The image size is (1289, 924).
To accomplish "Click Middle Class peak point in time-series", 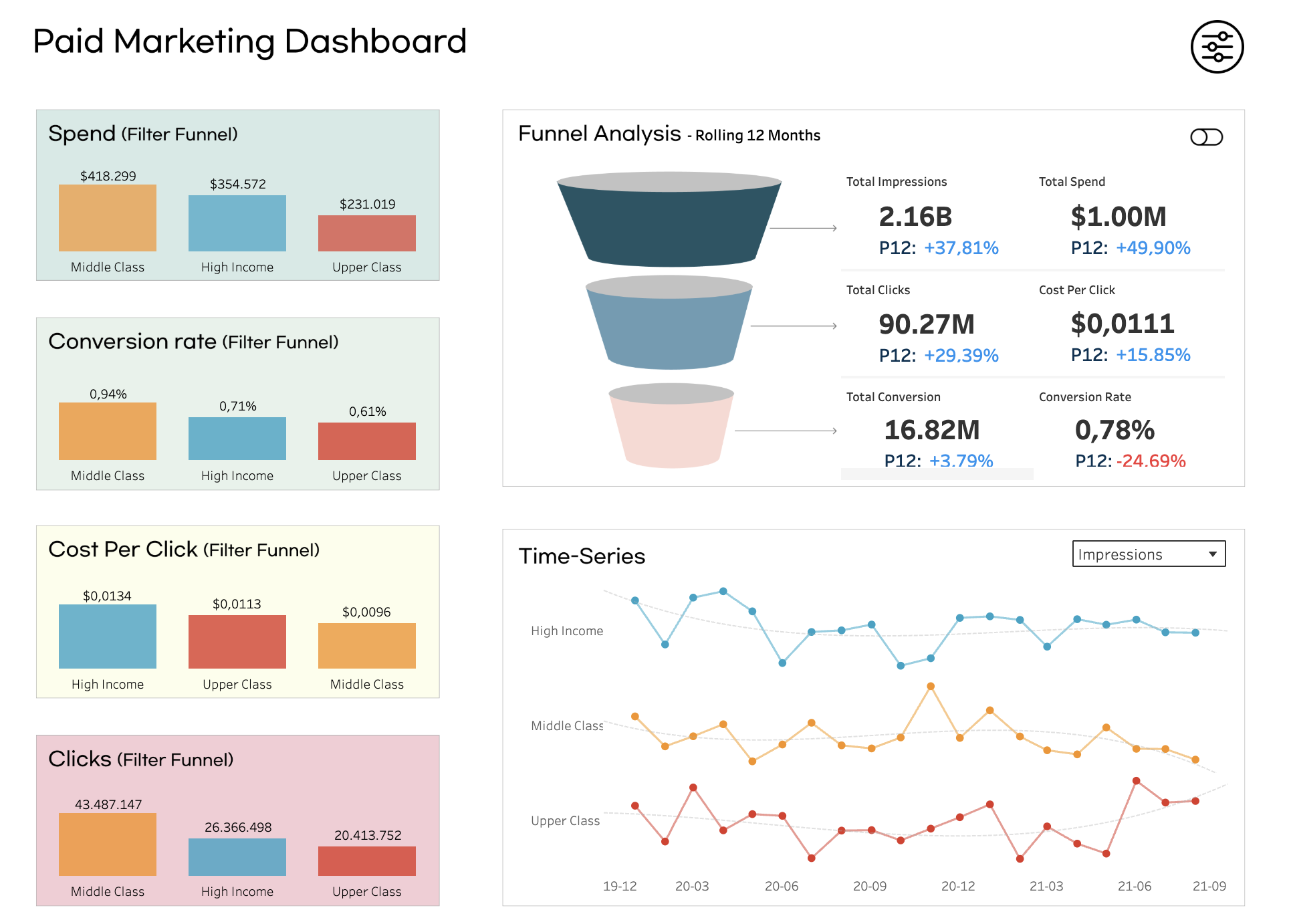I will pos(931,687).
